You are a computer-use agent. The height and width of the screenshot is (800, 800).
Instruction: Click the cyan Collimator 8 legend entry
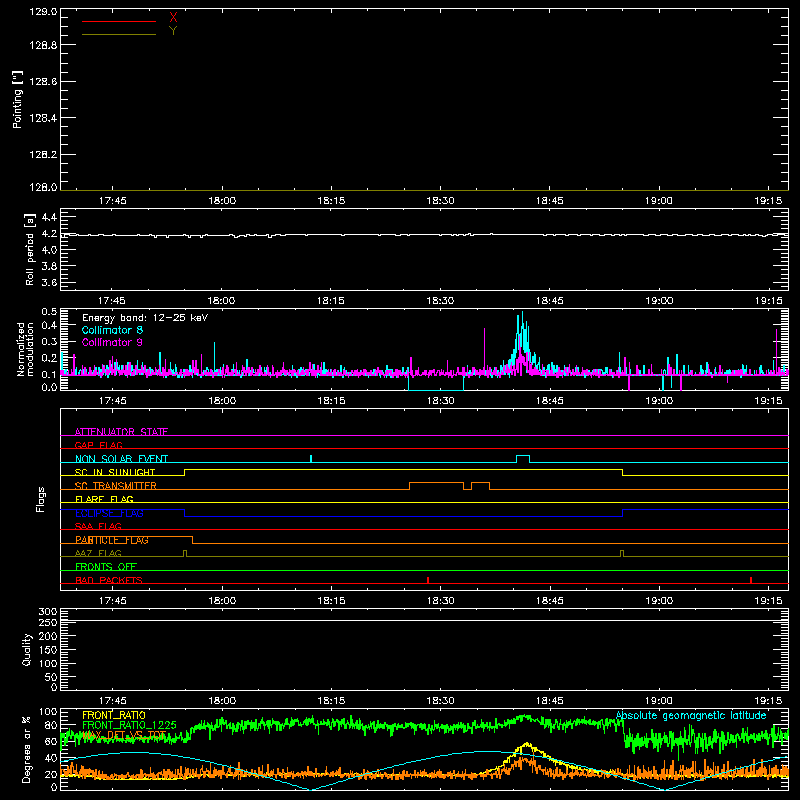pyautogui.click(x=112, y=330)
